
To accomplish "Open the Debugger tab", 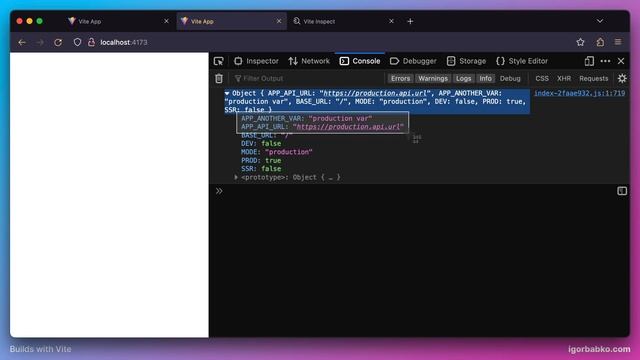I will (413, 61).
